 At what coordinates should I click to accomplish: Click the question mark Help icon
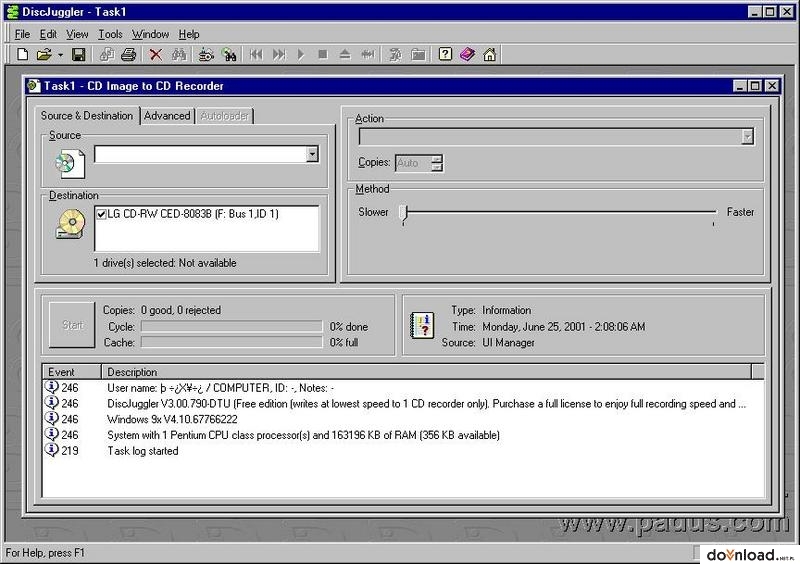point(445,54)
